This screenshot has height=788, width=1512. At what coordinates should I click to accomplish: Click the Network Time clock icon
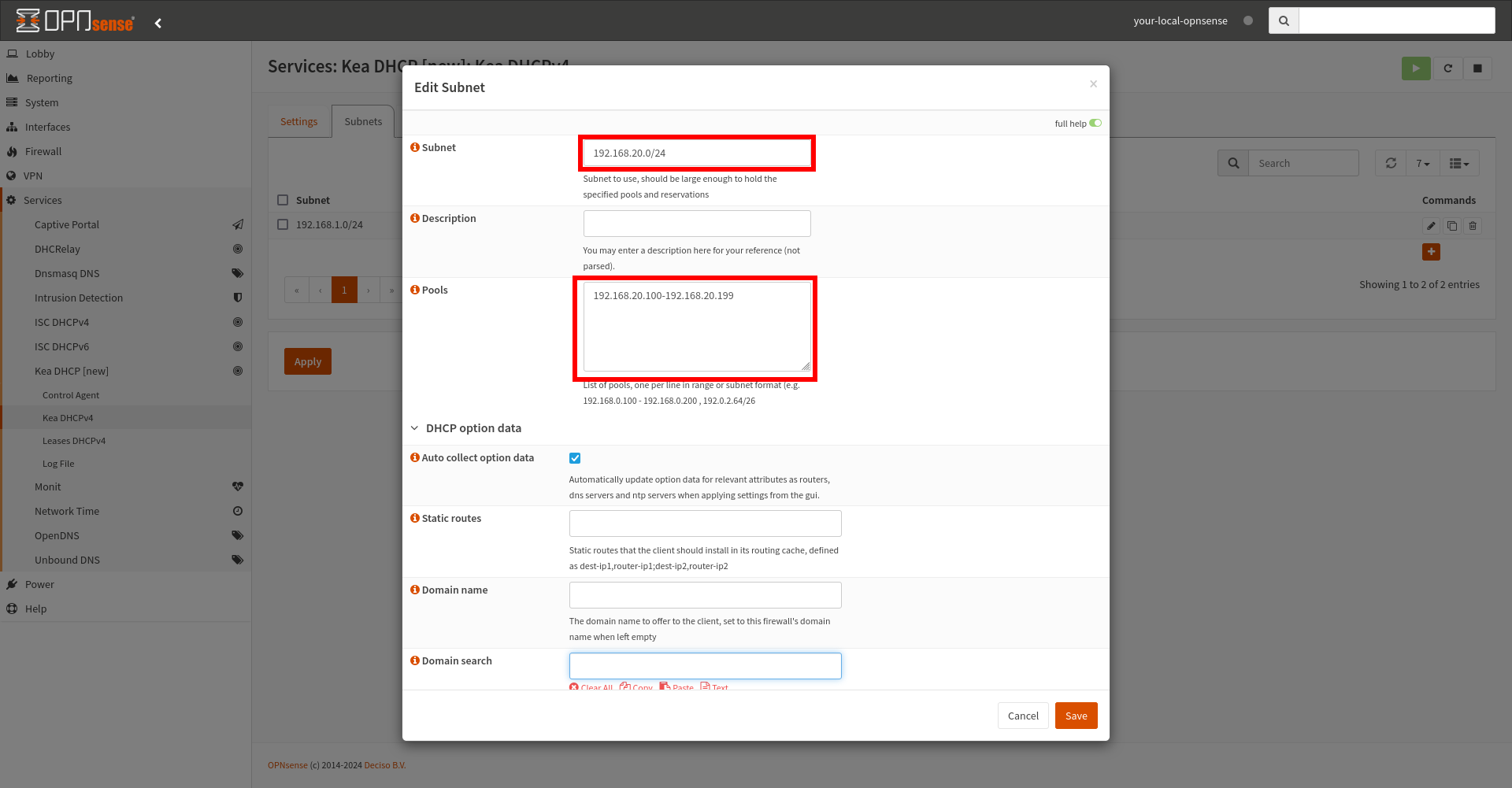(x=238, y=511)
